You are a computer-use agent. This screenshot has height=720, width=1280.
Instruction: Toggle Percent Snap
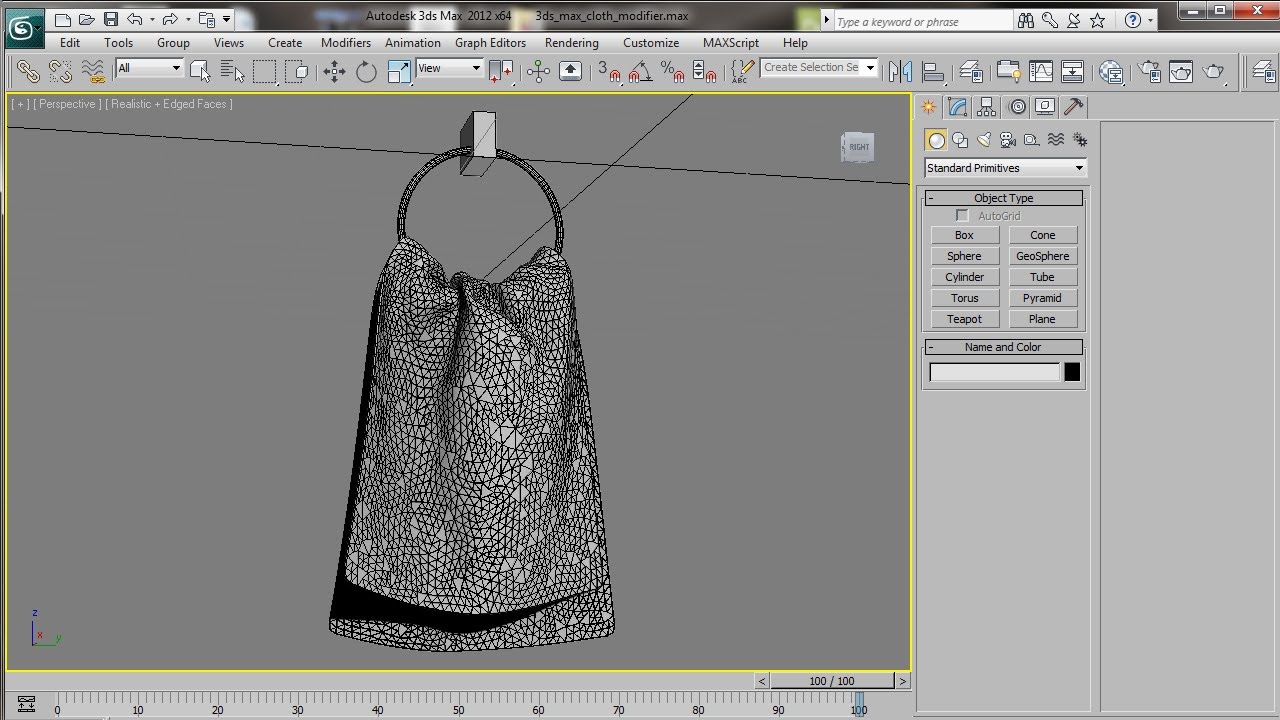tap(673, 71)
